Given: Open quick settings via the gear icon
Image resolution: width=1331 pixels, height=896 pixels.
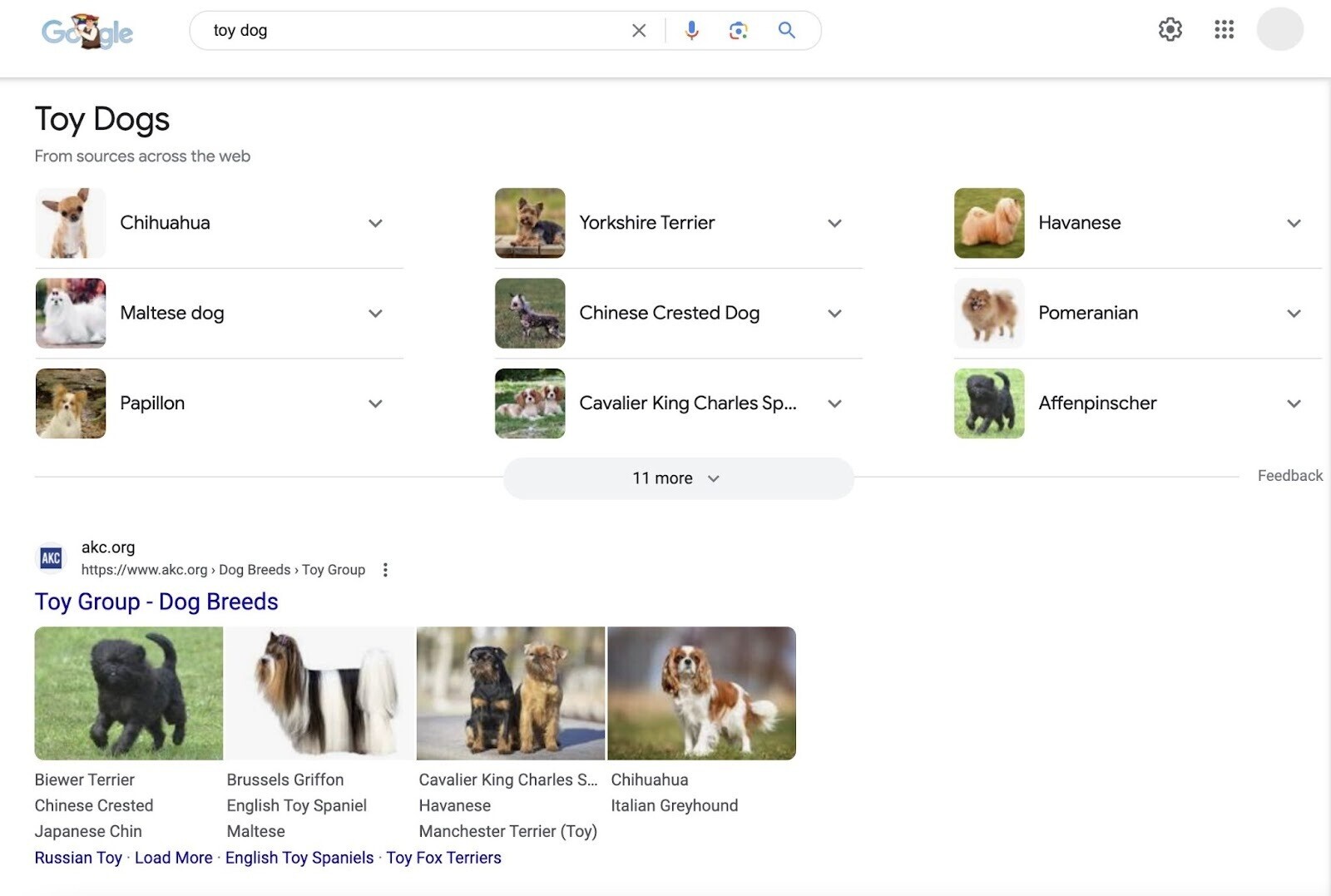Looking at the screenshot, I should pos(1169,29).
